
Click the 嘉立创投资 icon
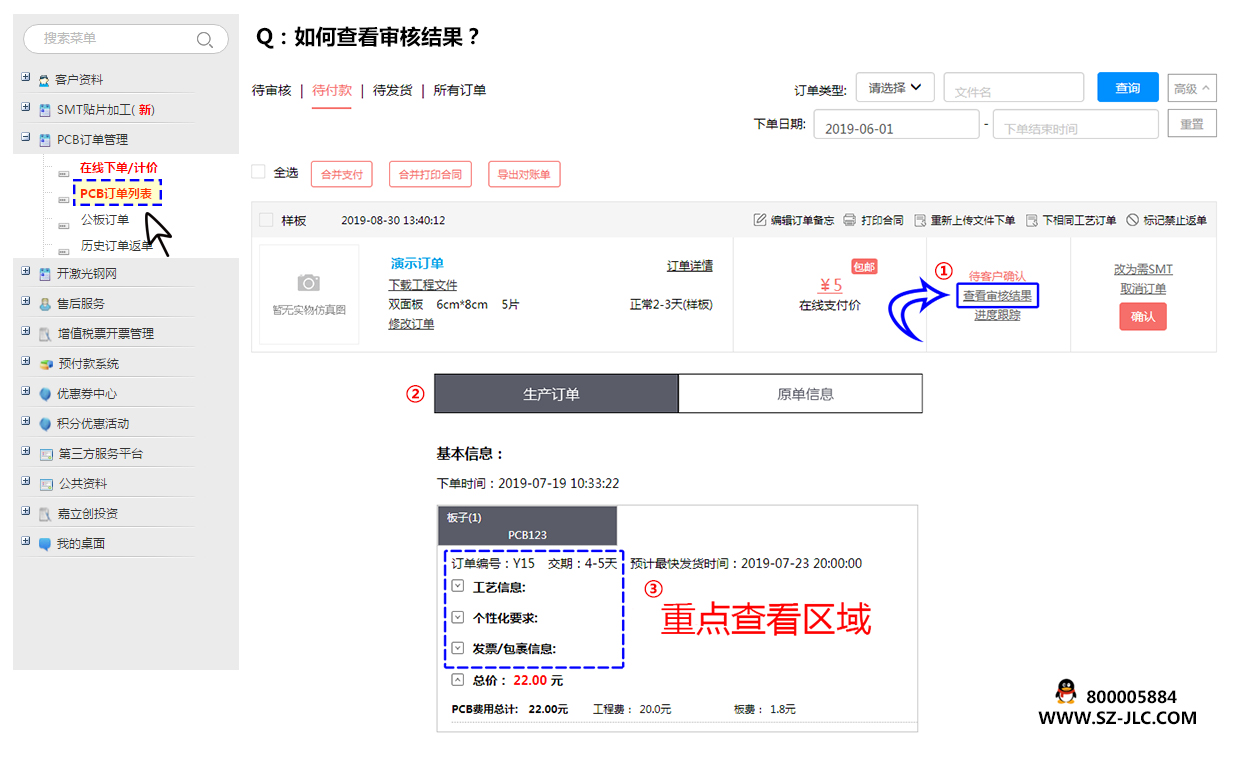(44, 514)
